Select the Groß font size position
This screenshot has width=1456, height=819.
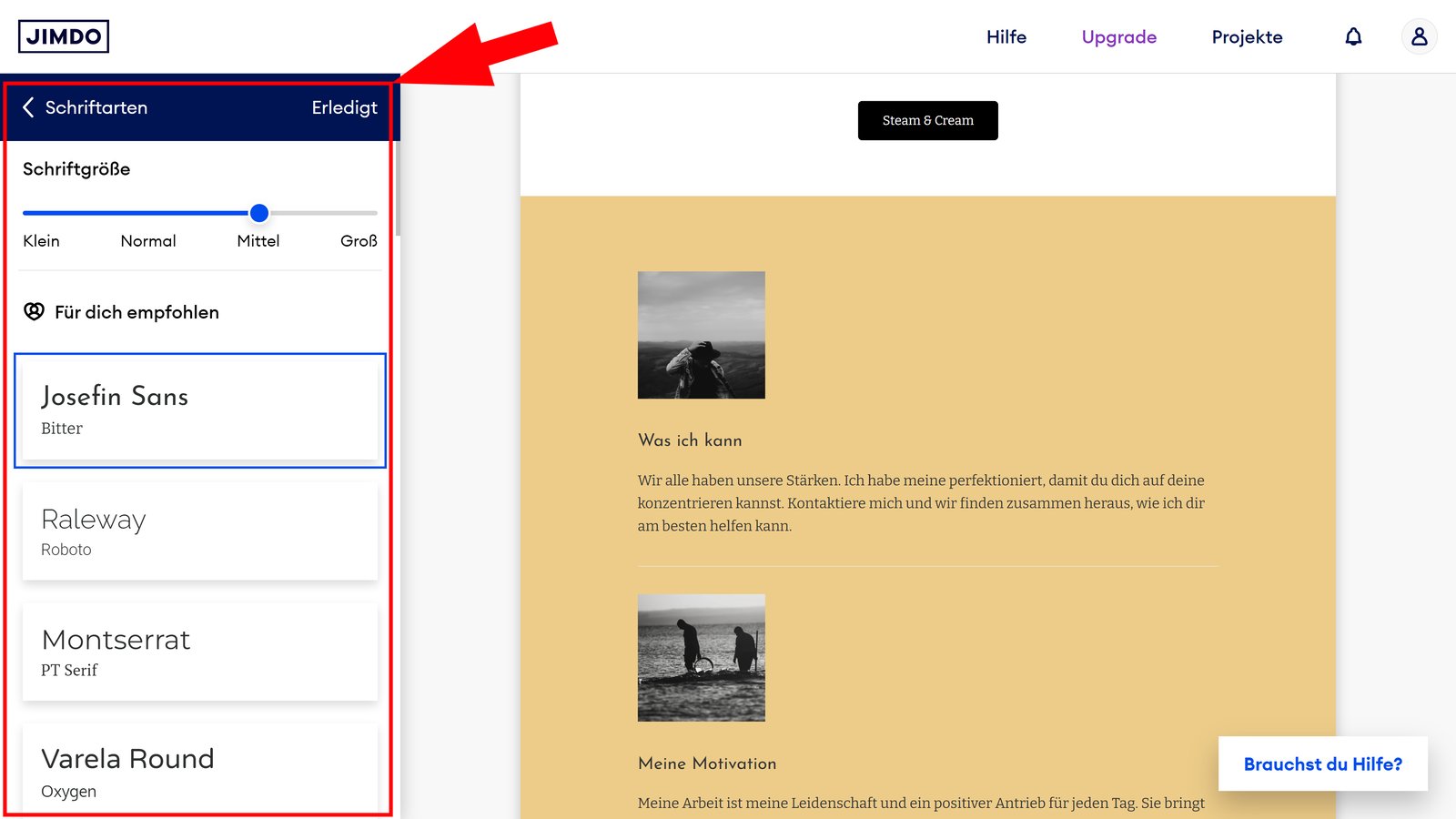click(x=358, y=213)
